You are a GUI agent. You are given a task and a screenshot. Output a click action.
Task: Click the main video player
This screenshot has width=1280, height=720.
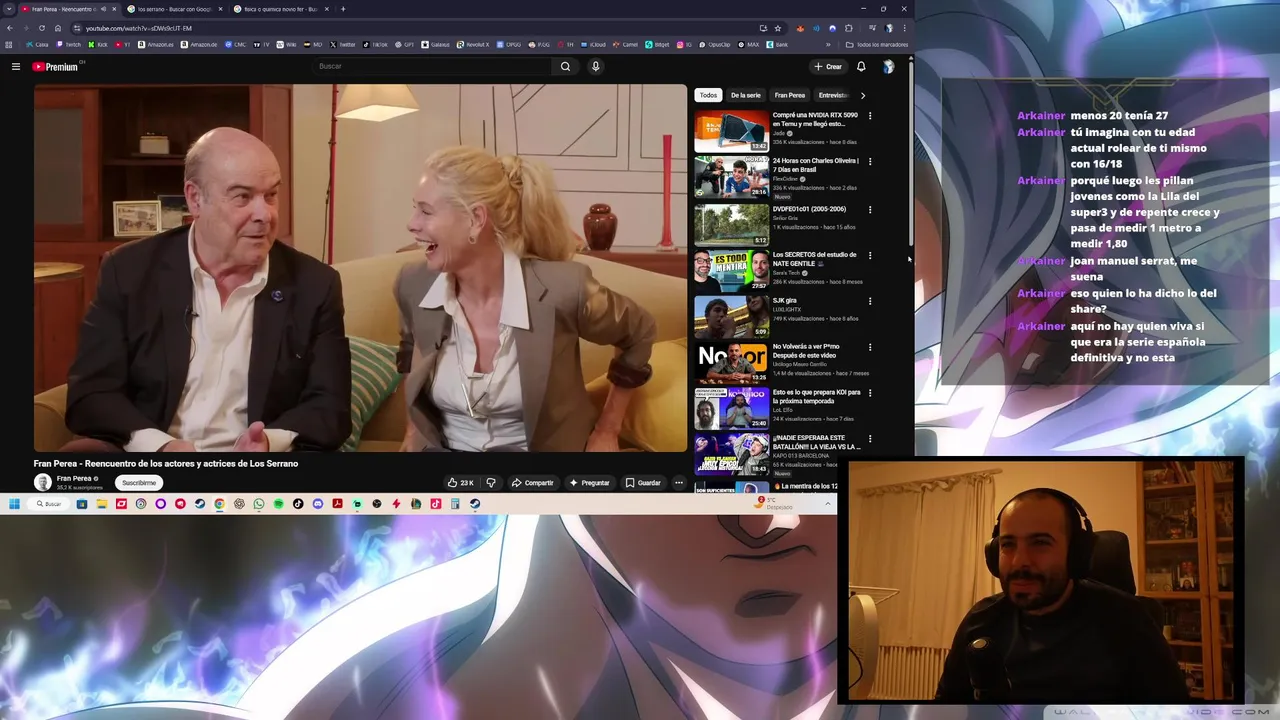[x=360, y=268]
